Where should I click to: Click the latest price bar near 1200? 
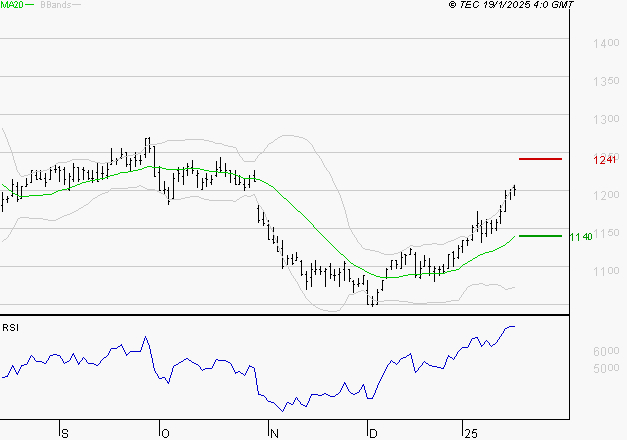514,190
